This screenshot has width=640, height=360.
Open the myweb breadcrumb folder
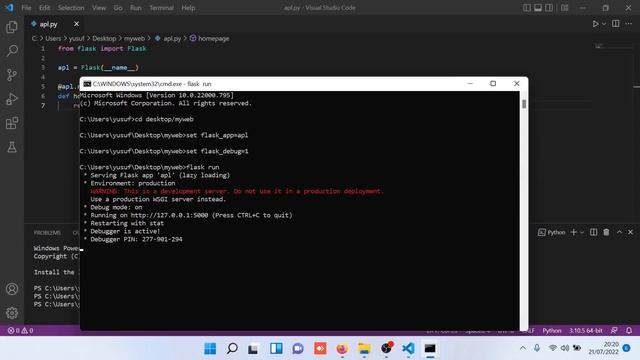134,38
